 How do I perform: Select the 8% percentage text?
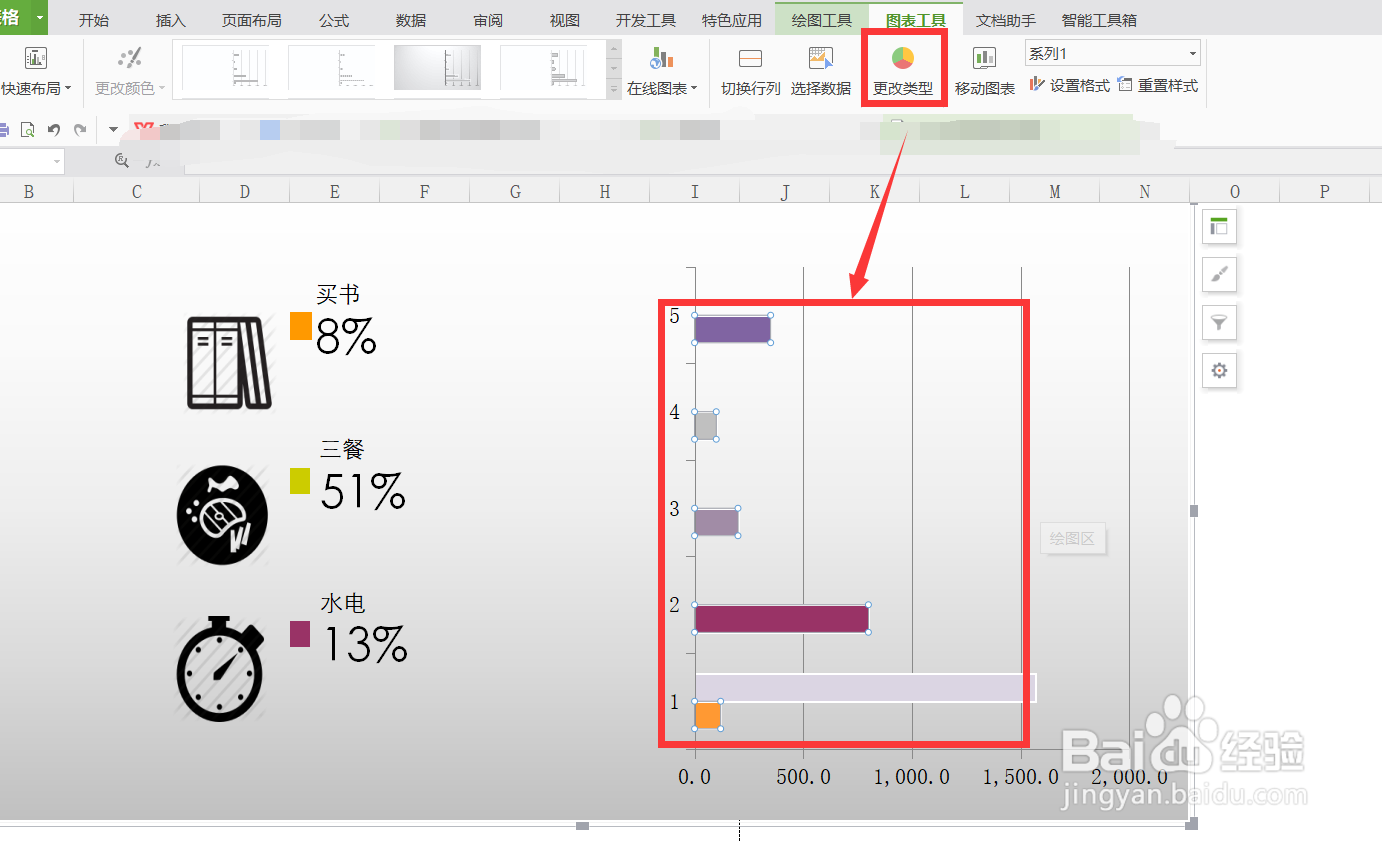(346, 337)
